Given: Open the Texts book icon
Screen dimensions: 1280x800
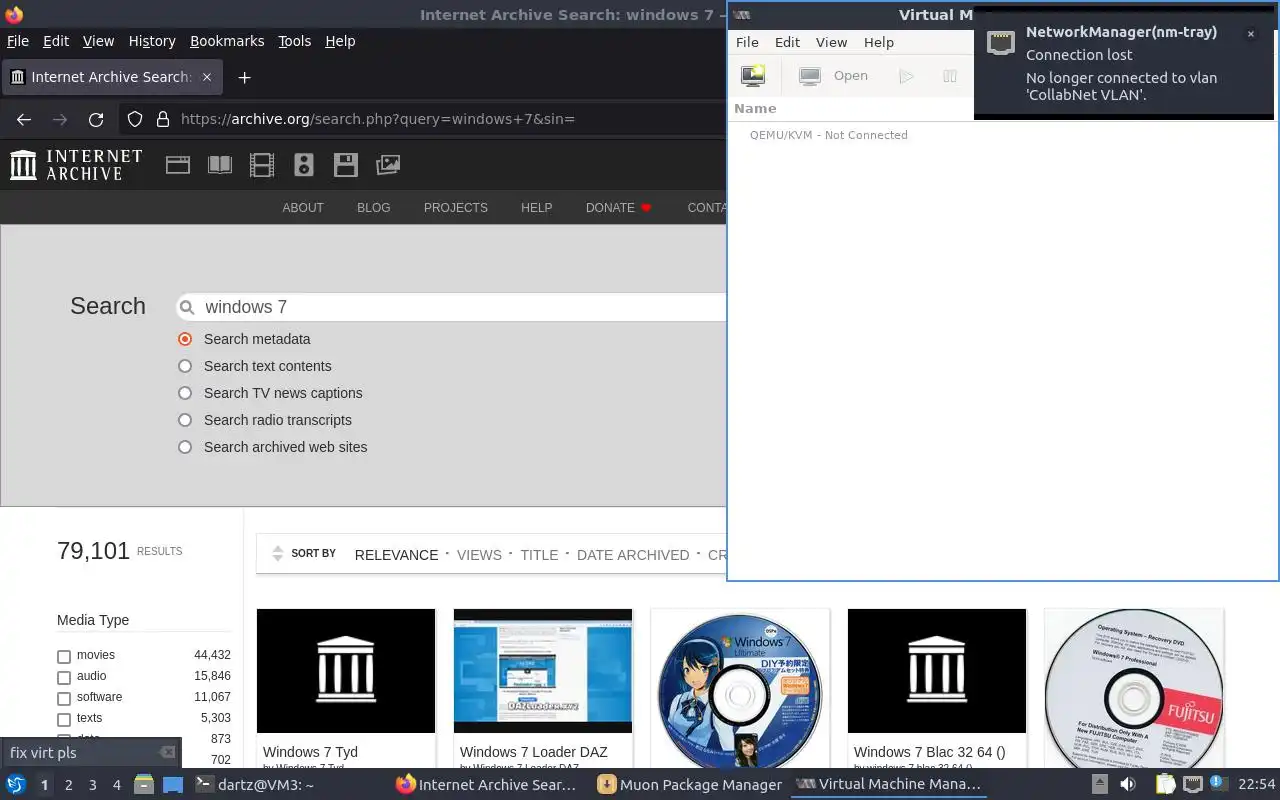Looking at the screenshot, I should point(220,165).
